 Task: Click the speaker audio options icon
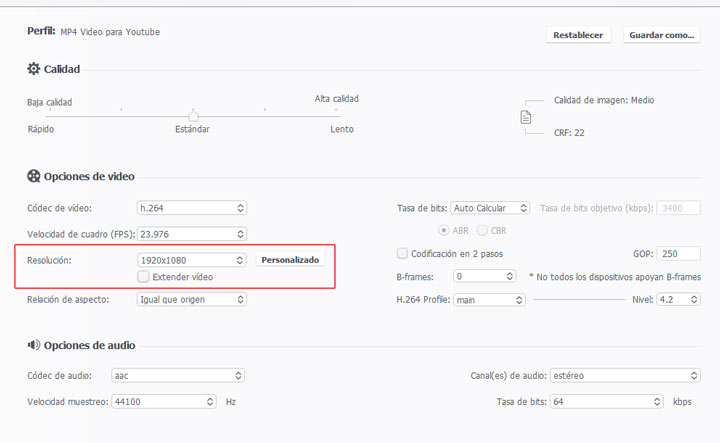pos(35,345)
